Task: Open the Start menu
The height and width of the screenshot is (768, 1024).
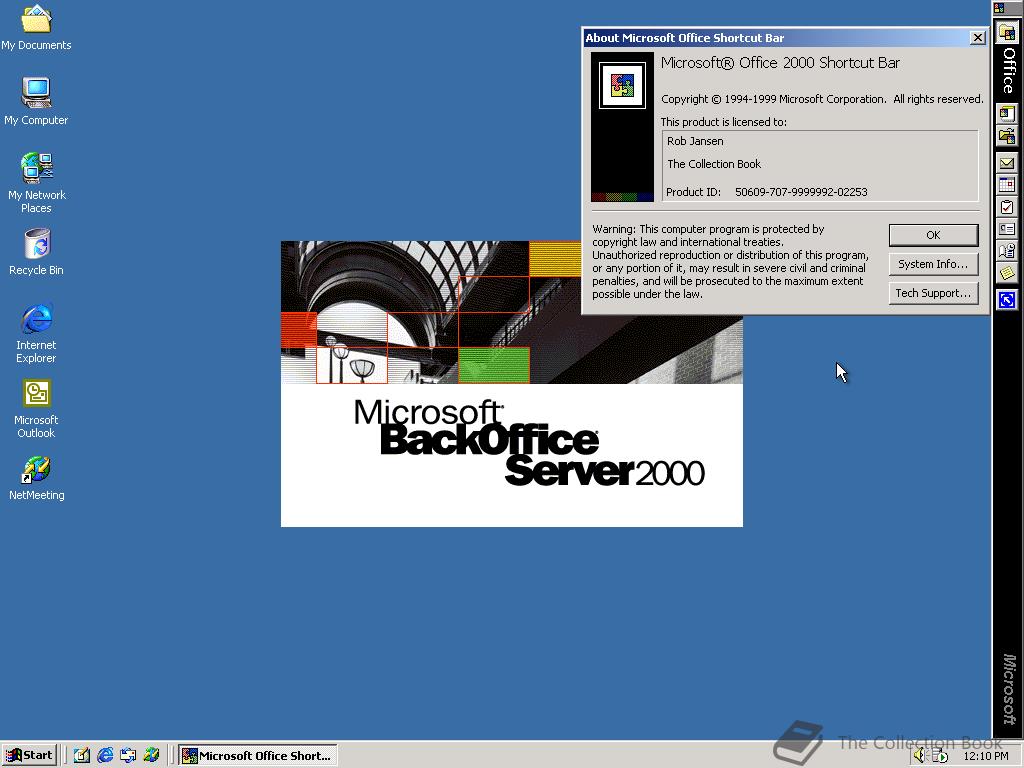Action: point(29,755)
